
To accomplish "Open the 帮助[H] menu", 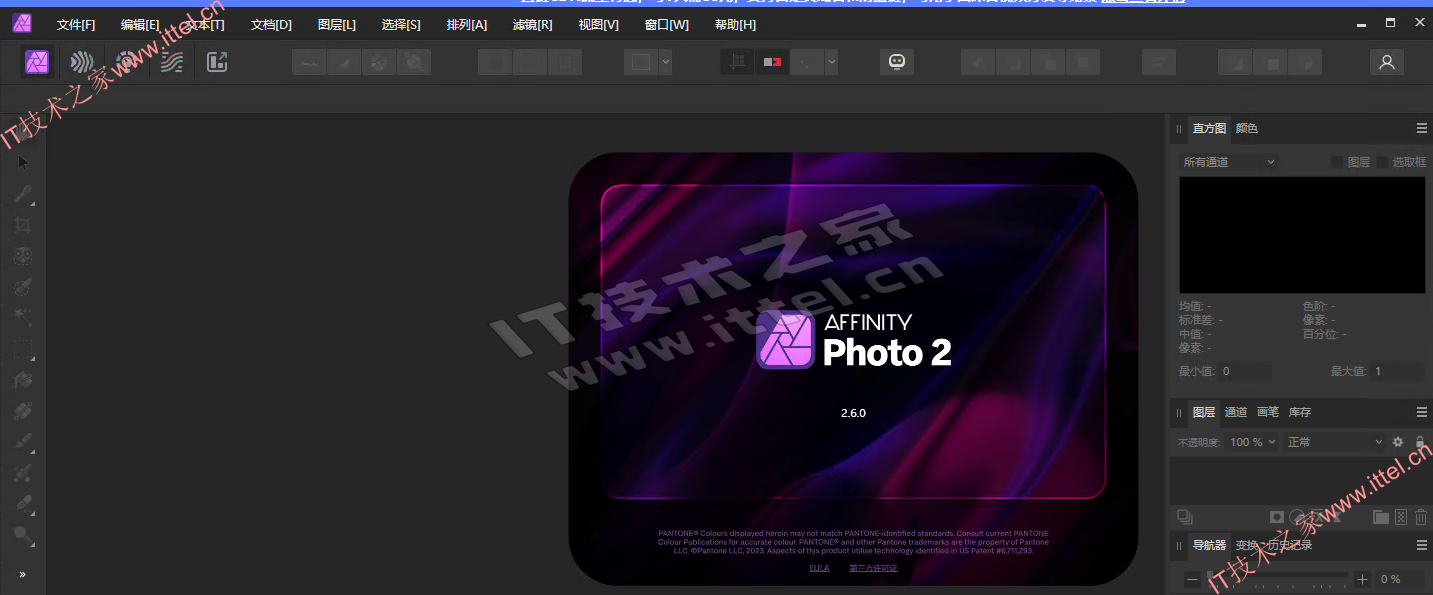I will (735, 24).
